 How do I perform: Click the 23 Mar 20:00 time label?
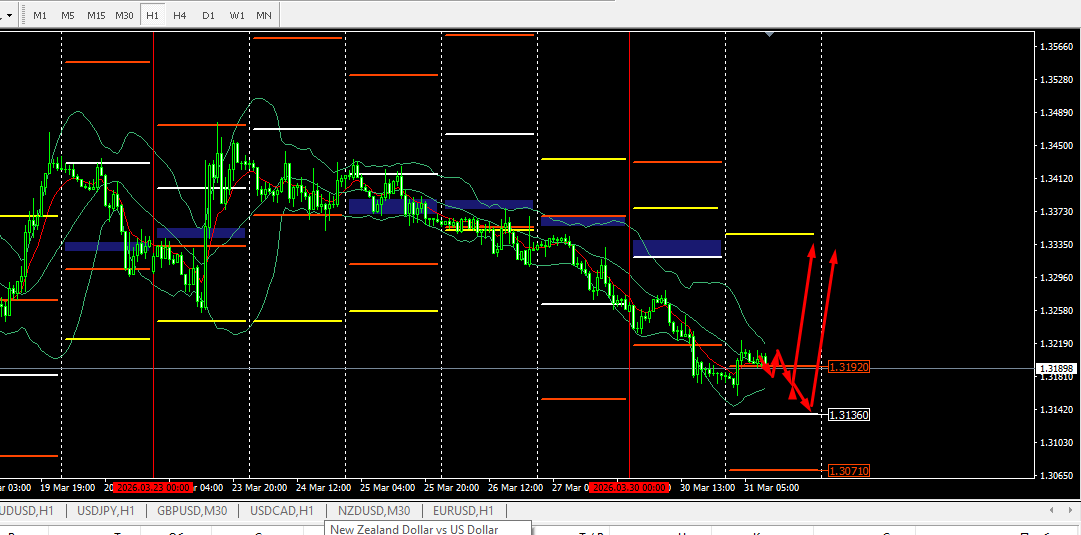coord(259,487)
